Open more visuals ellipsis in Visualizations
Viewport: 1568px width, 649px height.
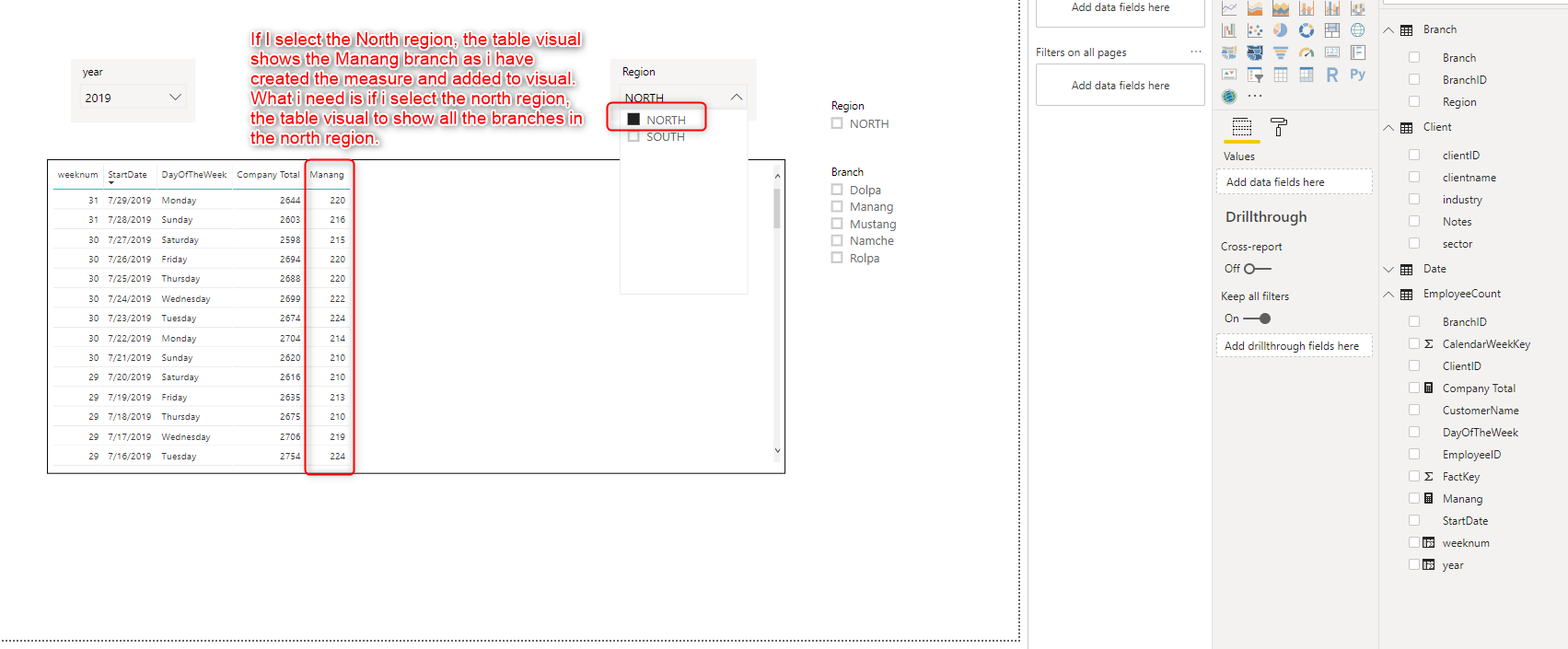(1255, 96)
